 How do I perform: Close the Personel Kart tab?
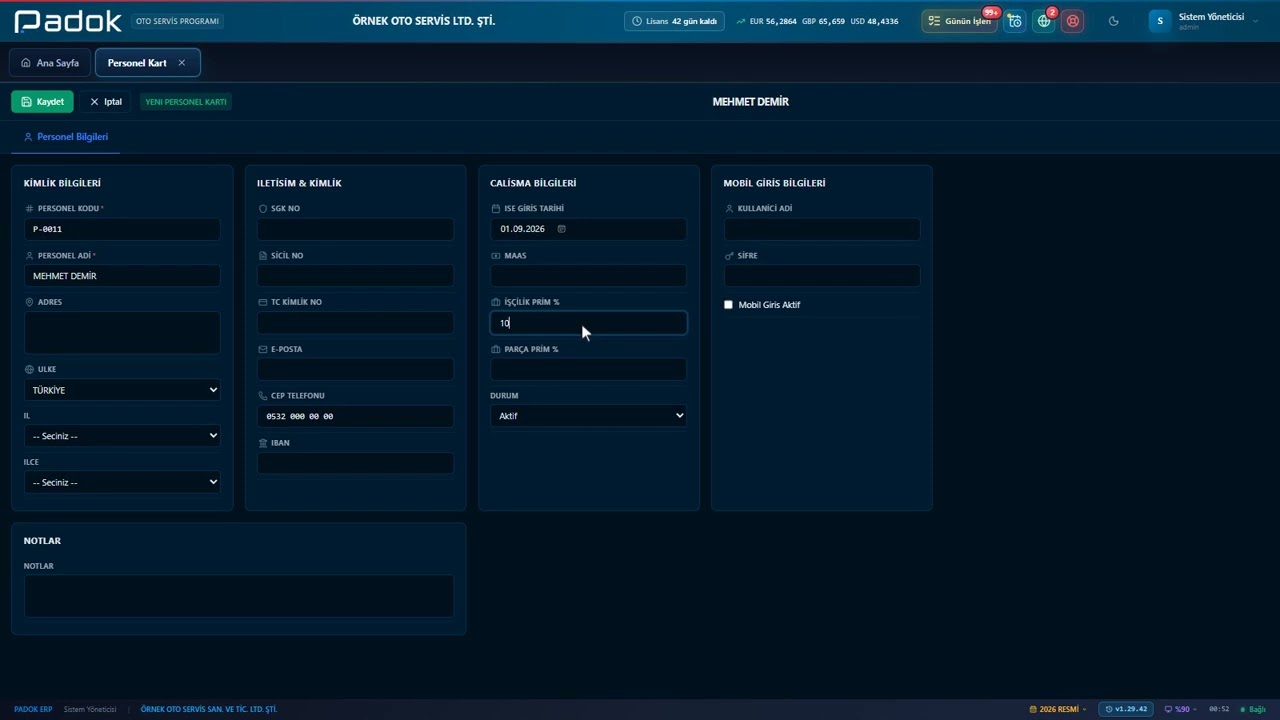[x=182, y=63]
